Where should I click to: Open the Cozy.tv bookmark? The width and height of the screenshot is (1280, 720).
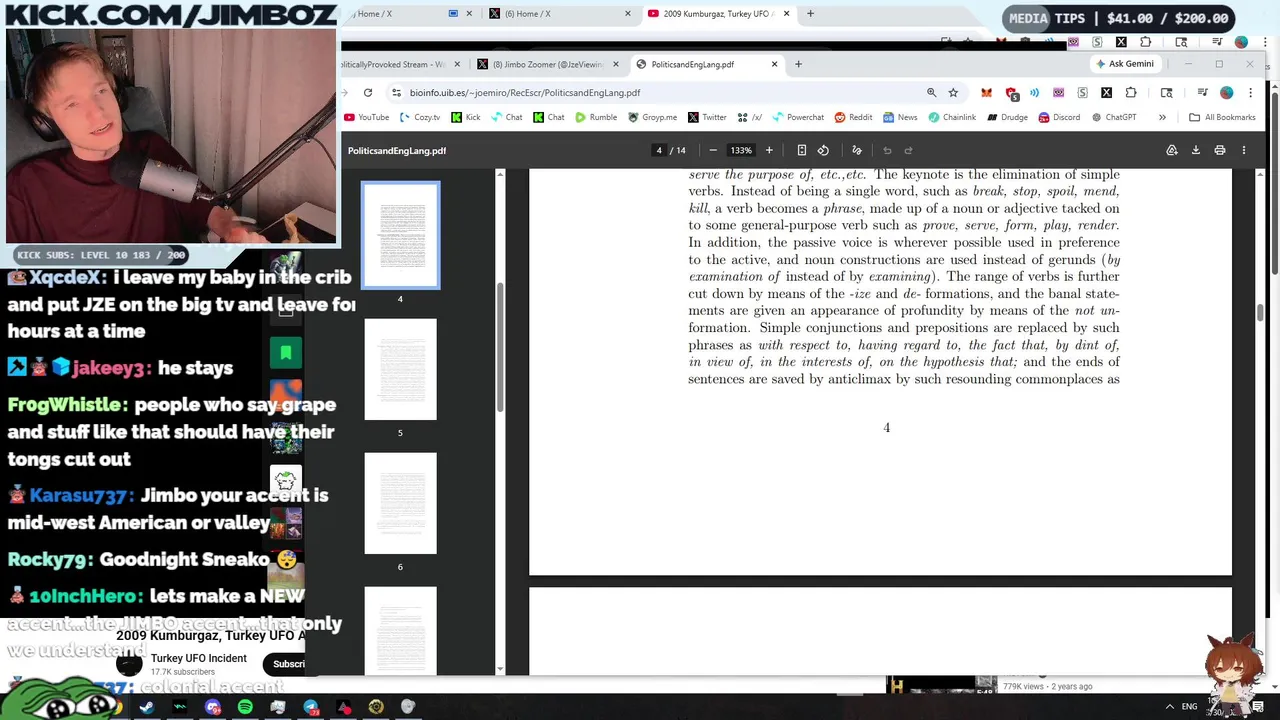coord(420,118)
